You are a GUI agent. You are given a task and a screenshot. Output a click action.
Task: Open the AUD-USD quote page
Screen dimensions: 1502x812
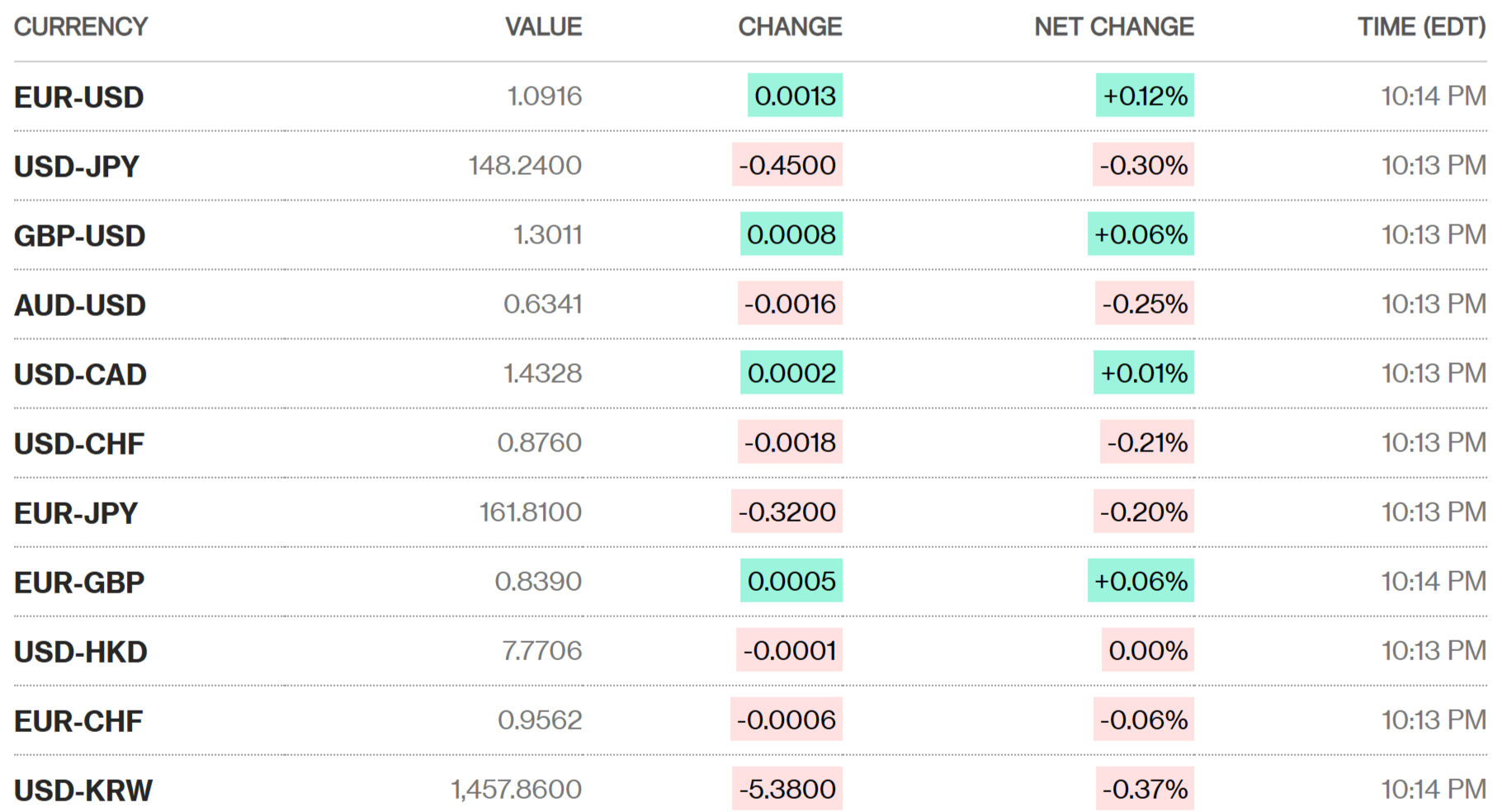[80, 305]
